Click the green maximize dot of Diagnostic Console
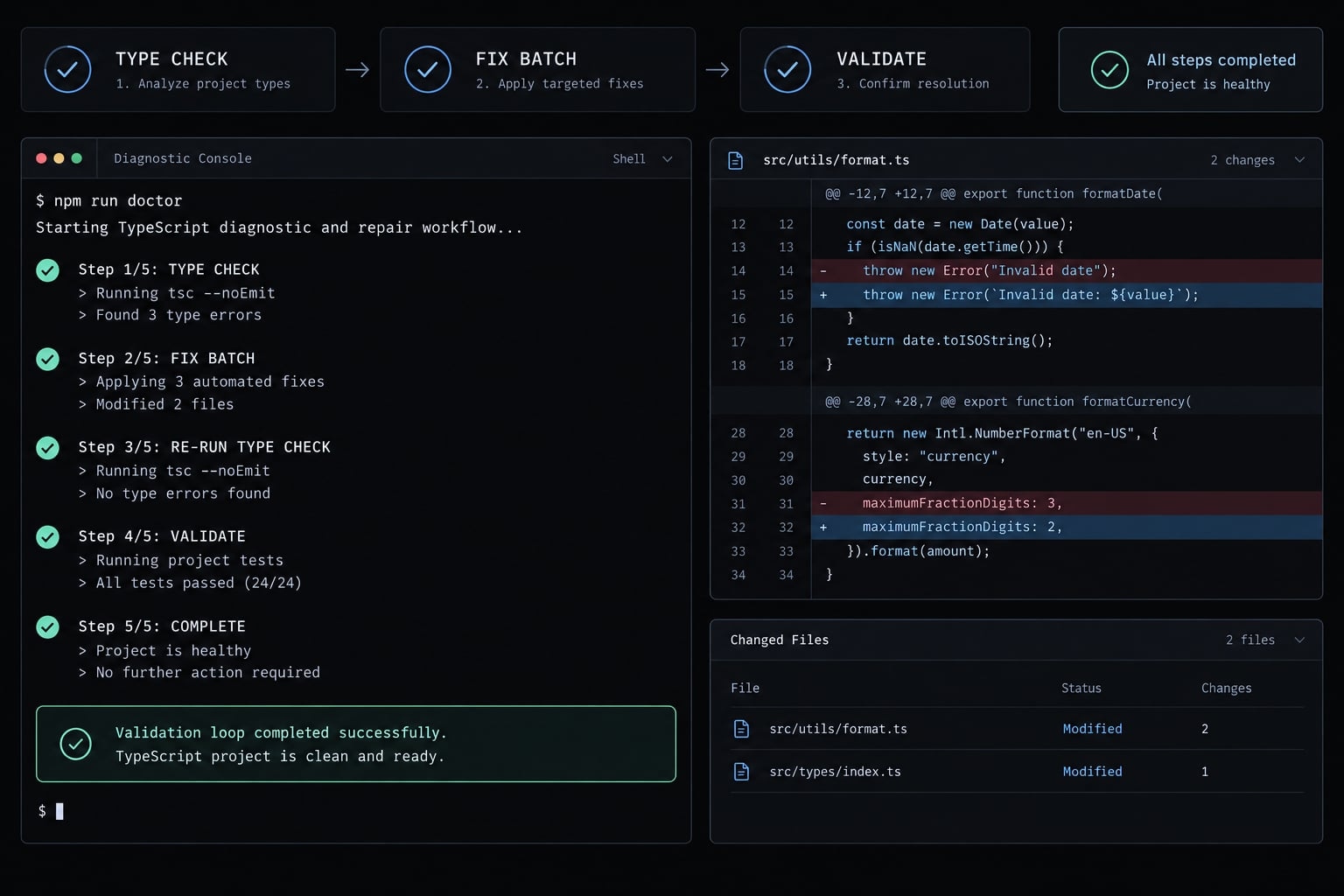1344x896 pixels. 77,158
